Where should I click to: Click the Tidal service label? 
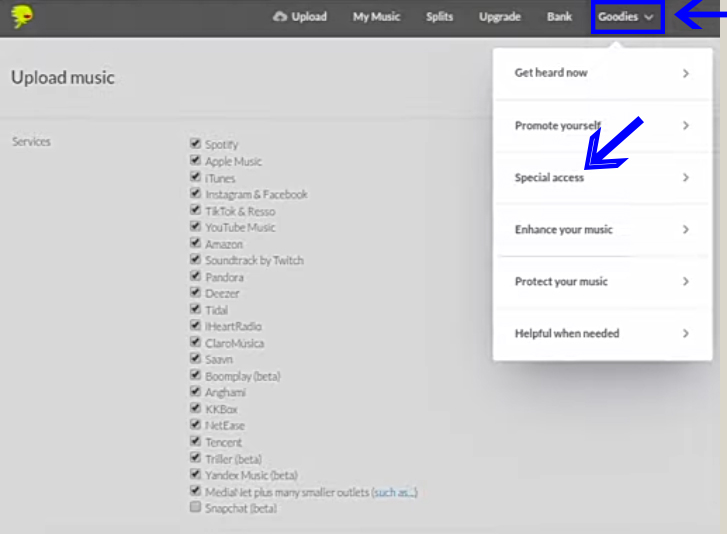click(x=217, y=310)
